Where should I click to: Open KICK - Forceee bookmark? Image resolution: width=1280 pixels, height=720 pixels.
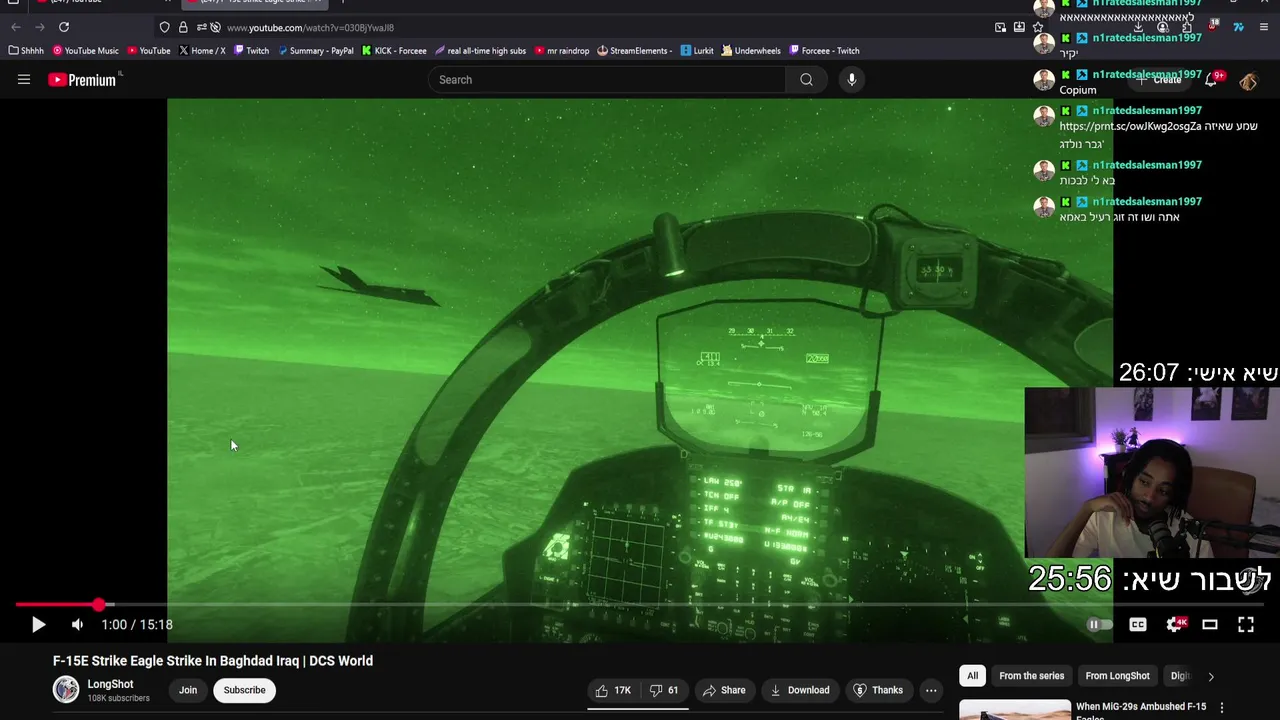pyautogui.click(x=394, y=51)
